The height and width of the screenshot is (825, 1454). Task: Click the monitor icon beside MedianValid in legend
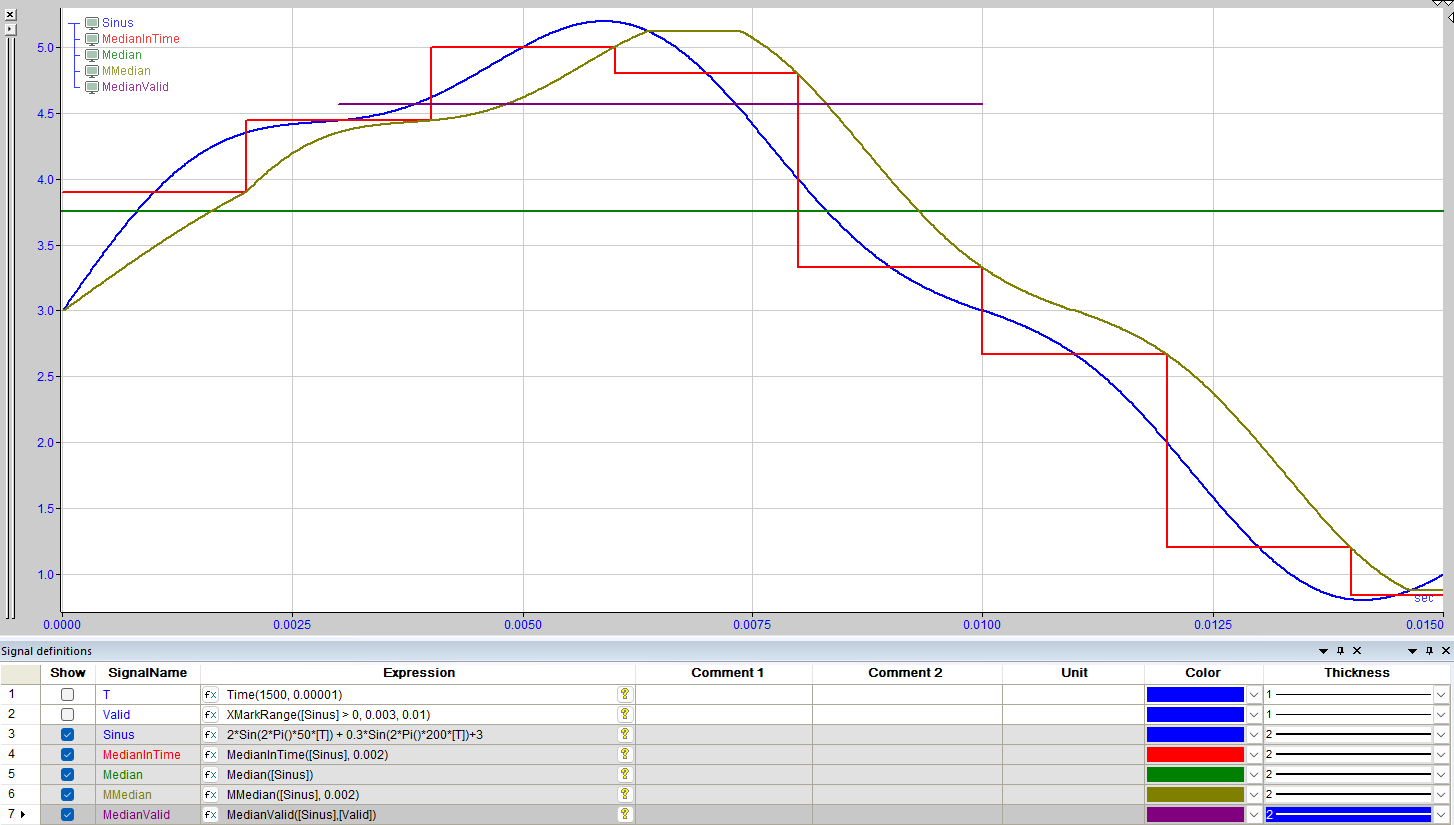coord(92,87)
